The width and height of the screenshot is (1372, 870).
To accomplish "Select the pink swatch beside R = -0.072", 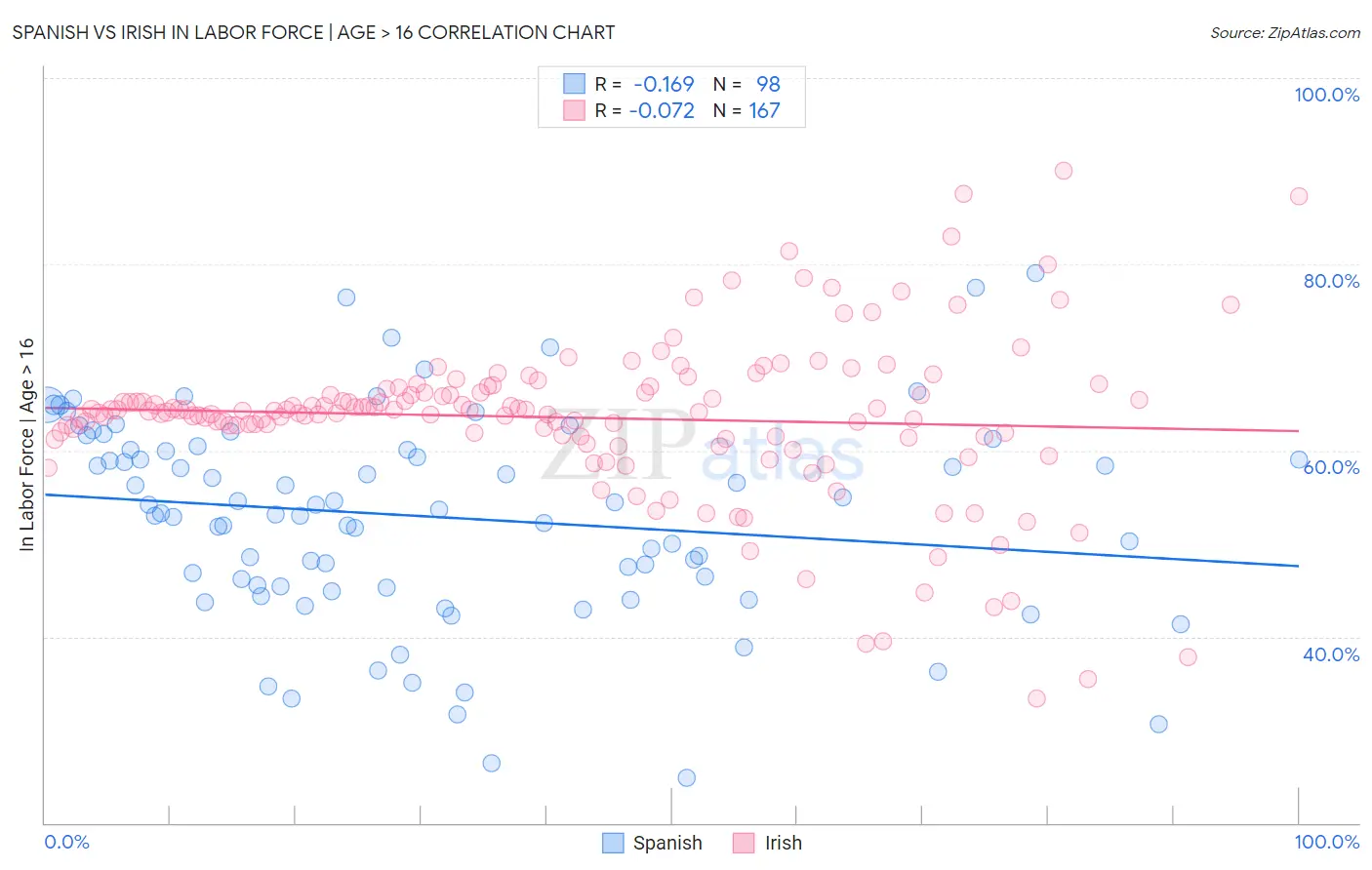I will pos(574,110).
